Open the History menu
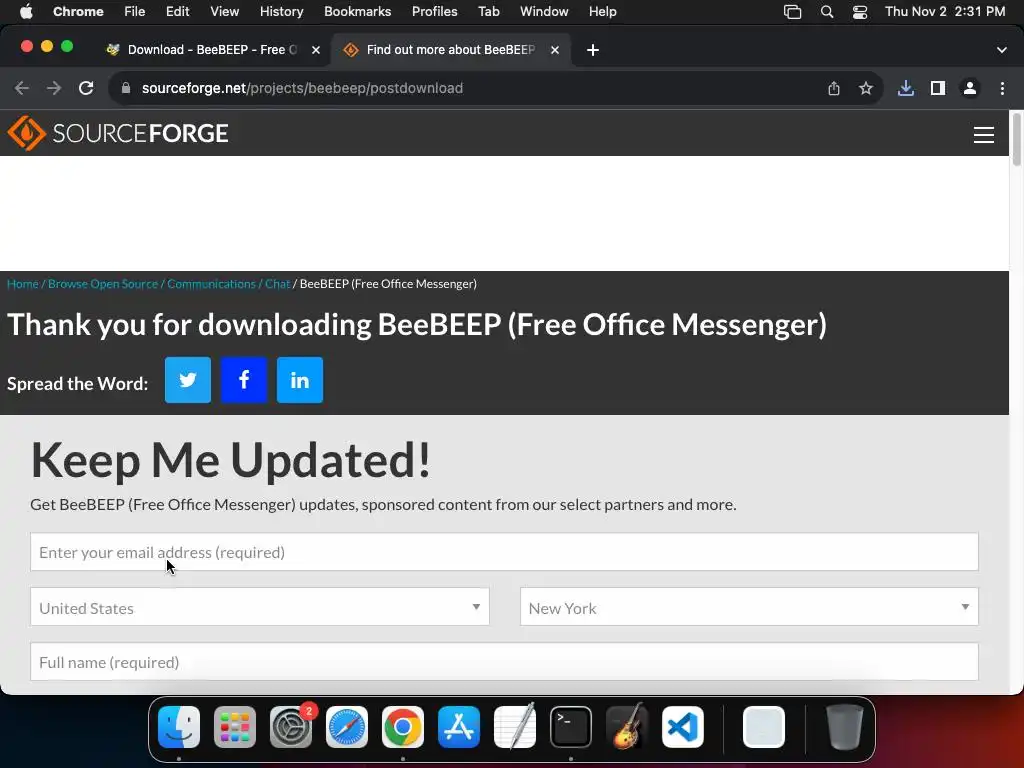 point(281,12)
